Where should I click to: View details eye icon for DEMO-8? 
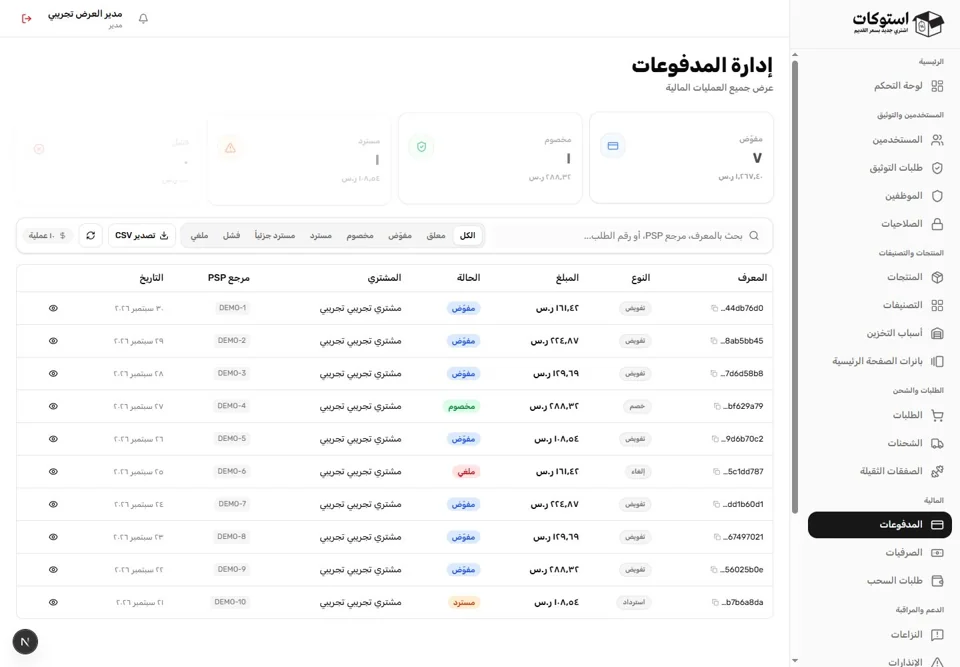[x=53, y=537]
